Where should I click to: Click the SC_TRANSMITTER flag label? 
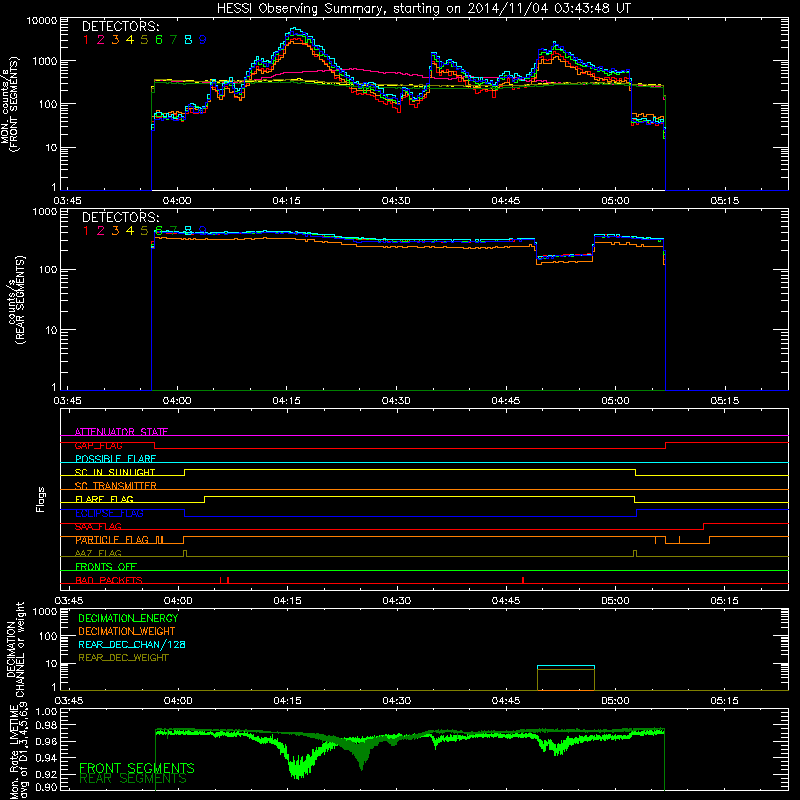coord(116,486)
